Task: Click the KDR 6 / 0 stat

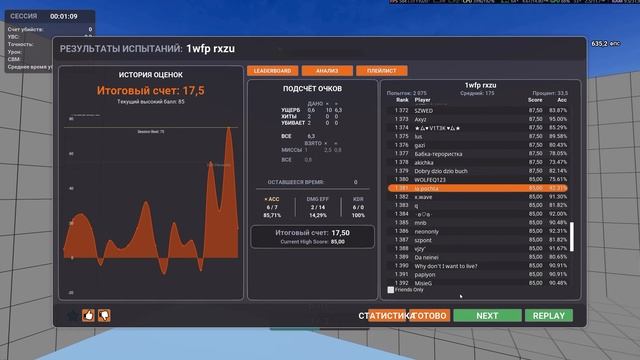Action: click(x=358, y=207)
